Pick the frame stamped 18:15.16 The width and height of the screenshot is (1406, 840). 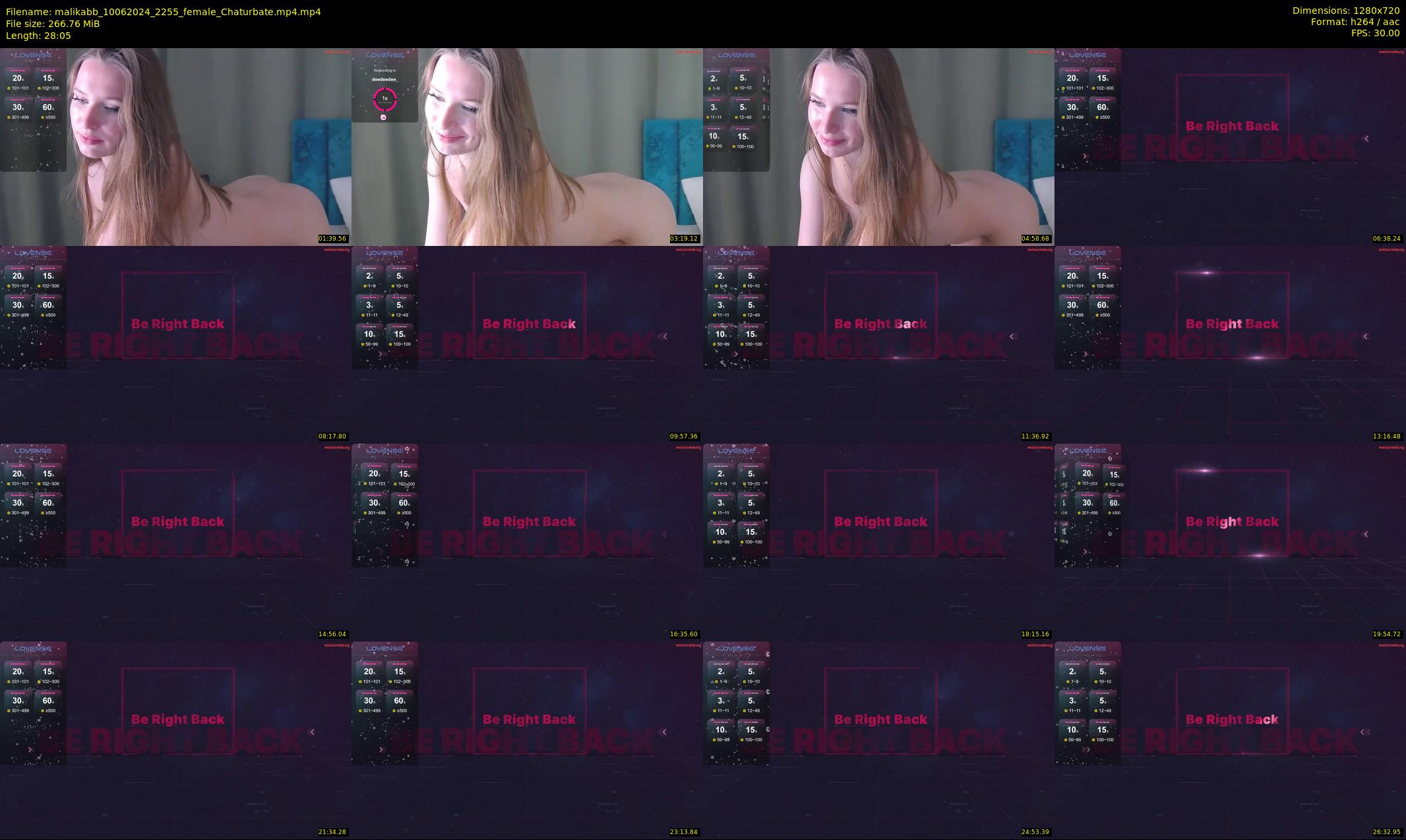point(878,542)
